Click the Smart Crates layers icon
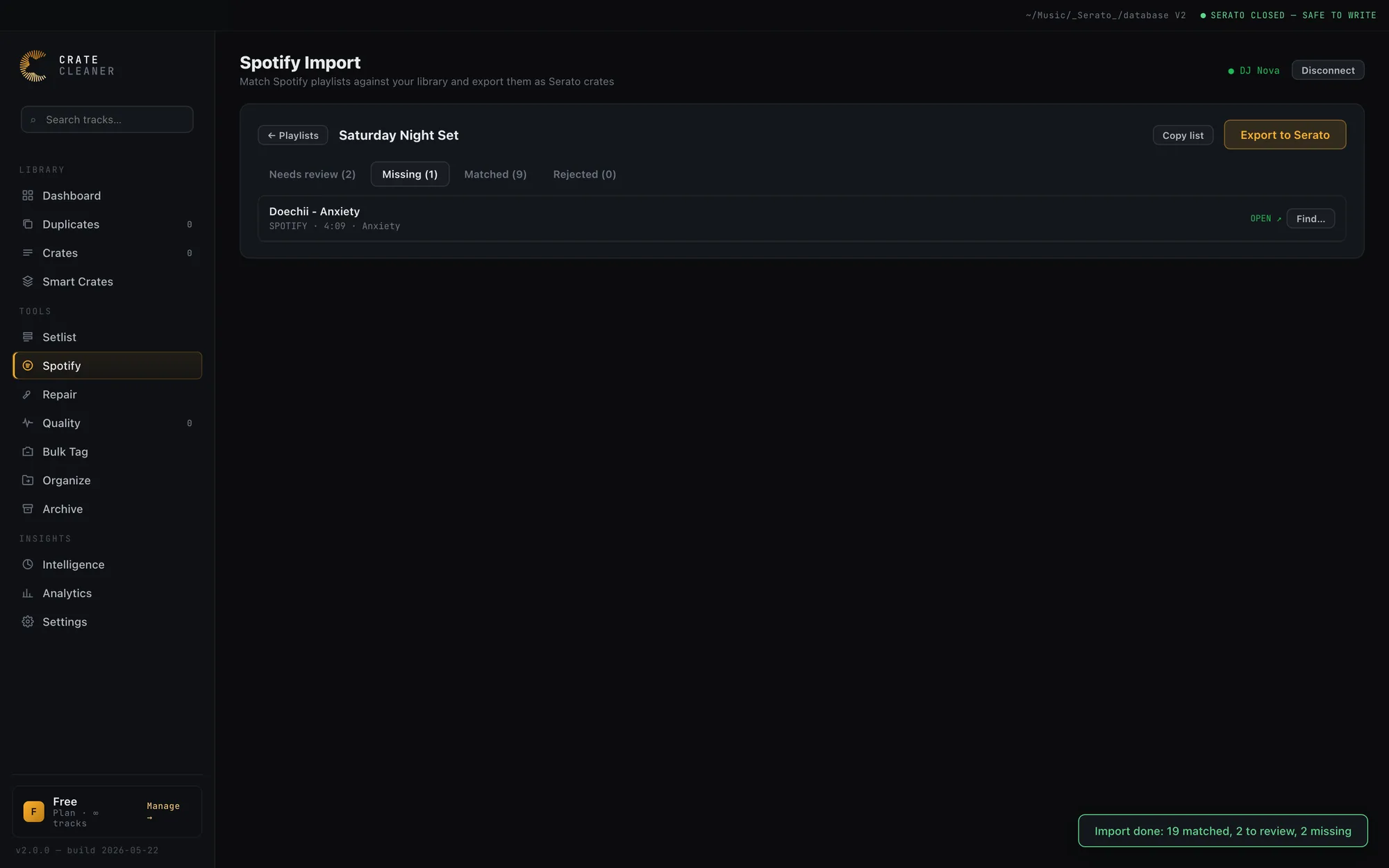The height and width of the screenshot is (868, 1389). 28,281
